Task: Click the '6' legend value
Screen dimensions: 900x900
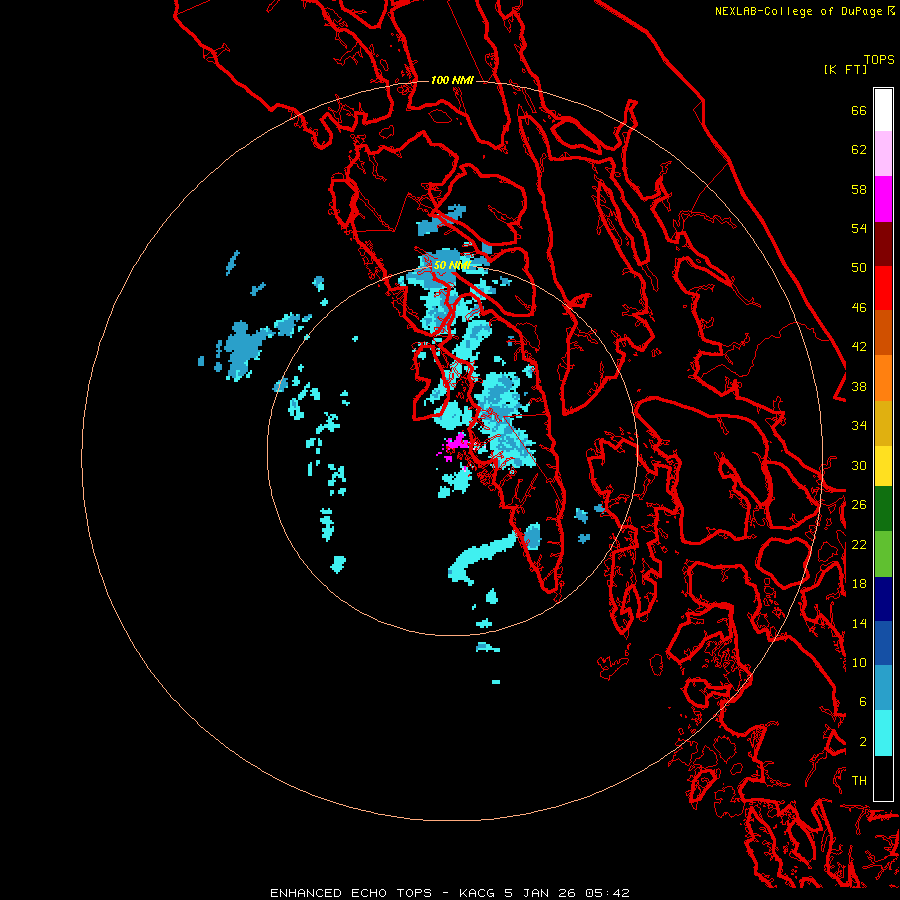Action: pos(862,701)
